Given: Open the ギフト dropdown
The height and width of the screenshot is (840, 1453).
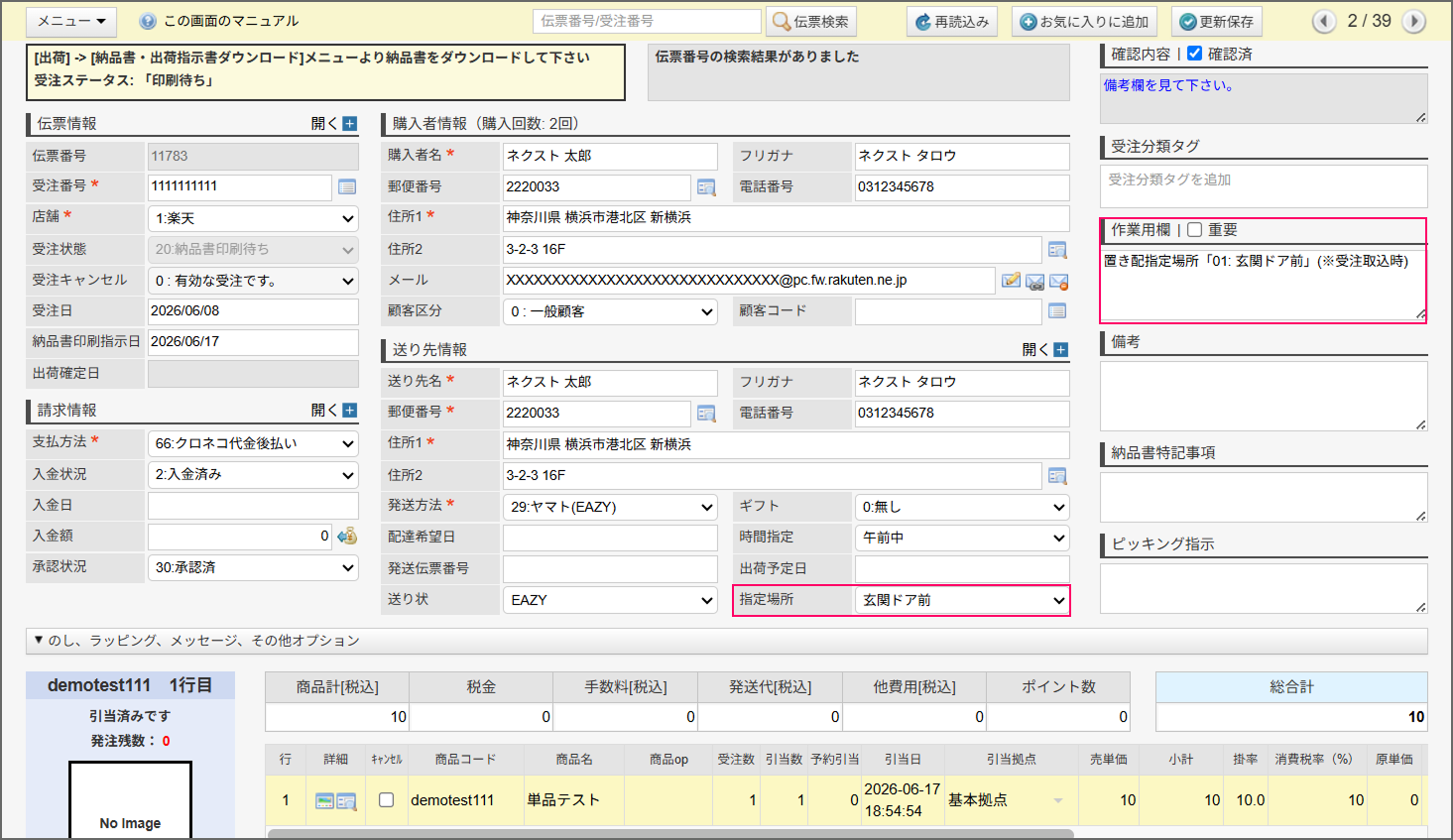Looking at the screenshot, I should (962, 507).
